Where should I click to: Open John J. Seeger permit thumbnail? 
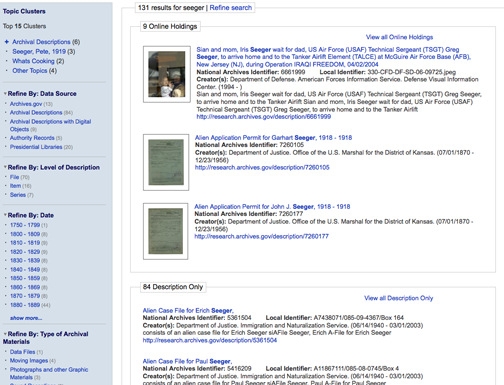point(166,231)
